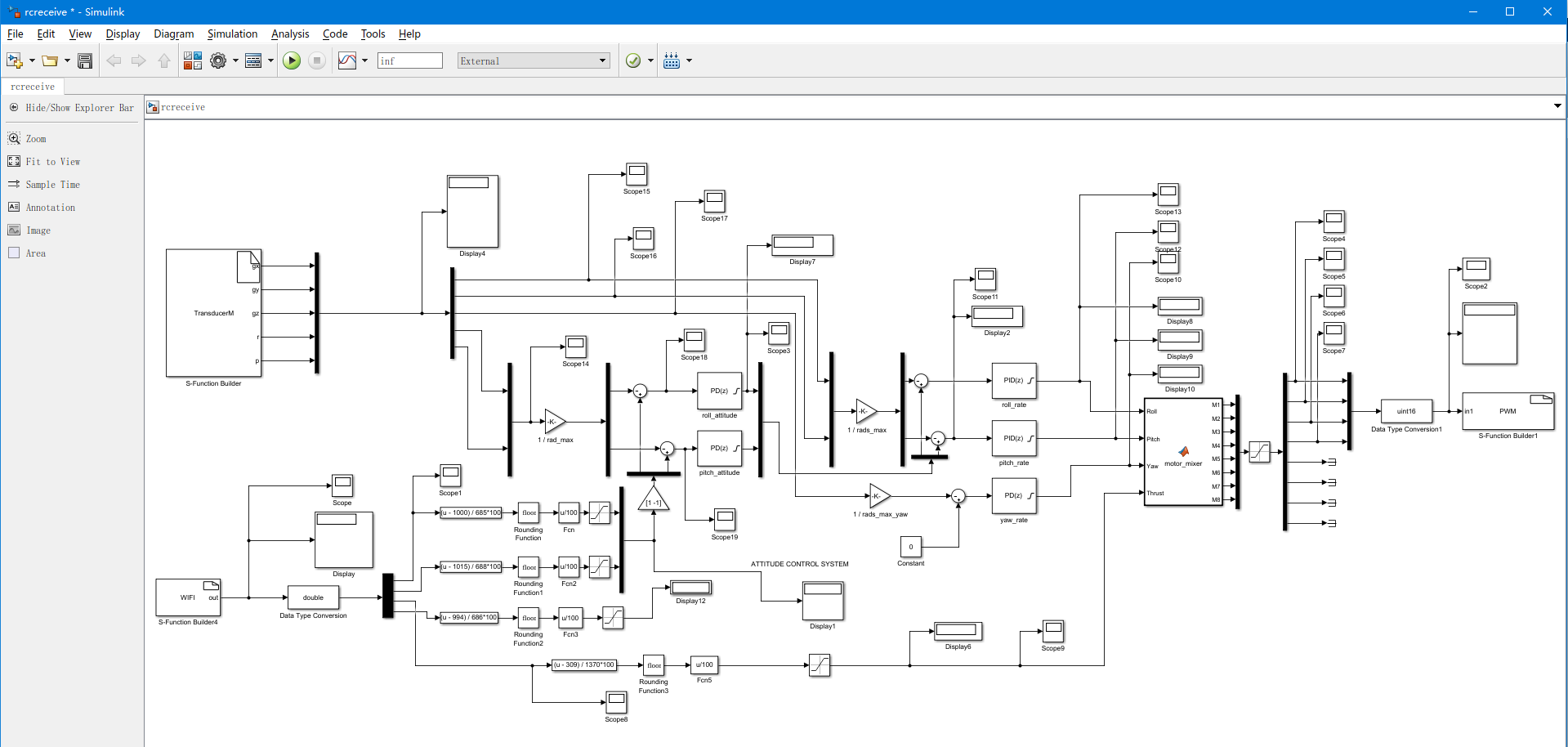Open the Library Browser icon
This screenshot has width=1568, height=747.
coord(193,60)
